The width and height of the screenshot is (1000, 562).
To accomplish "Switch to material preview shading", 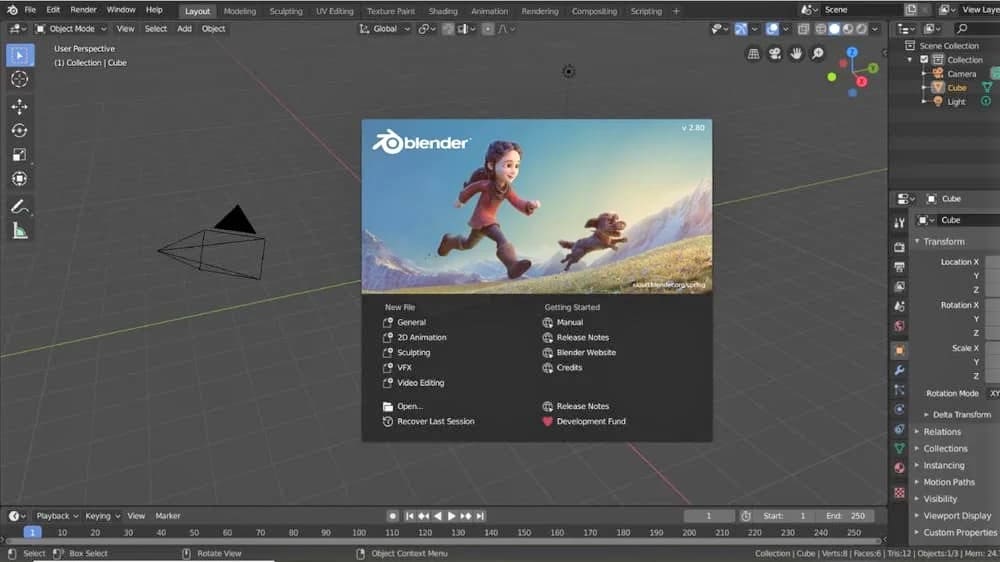I will [848, 29].
